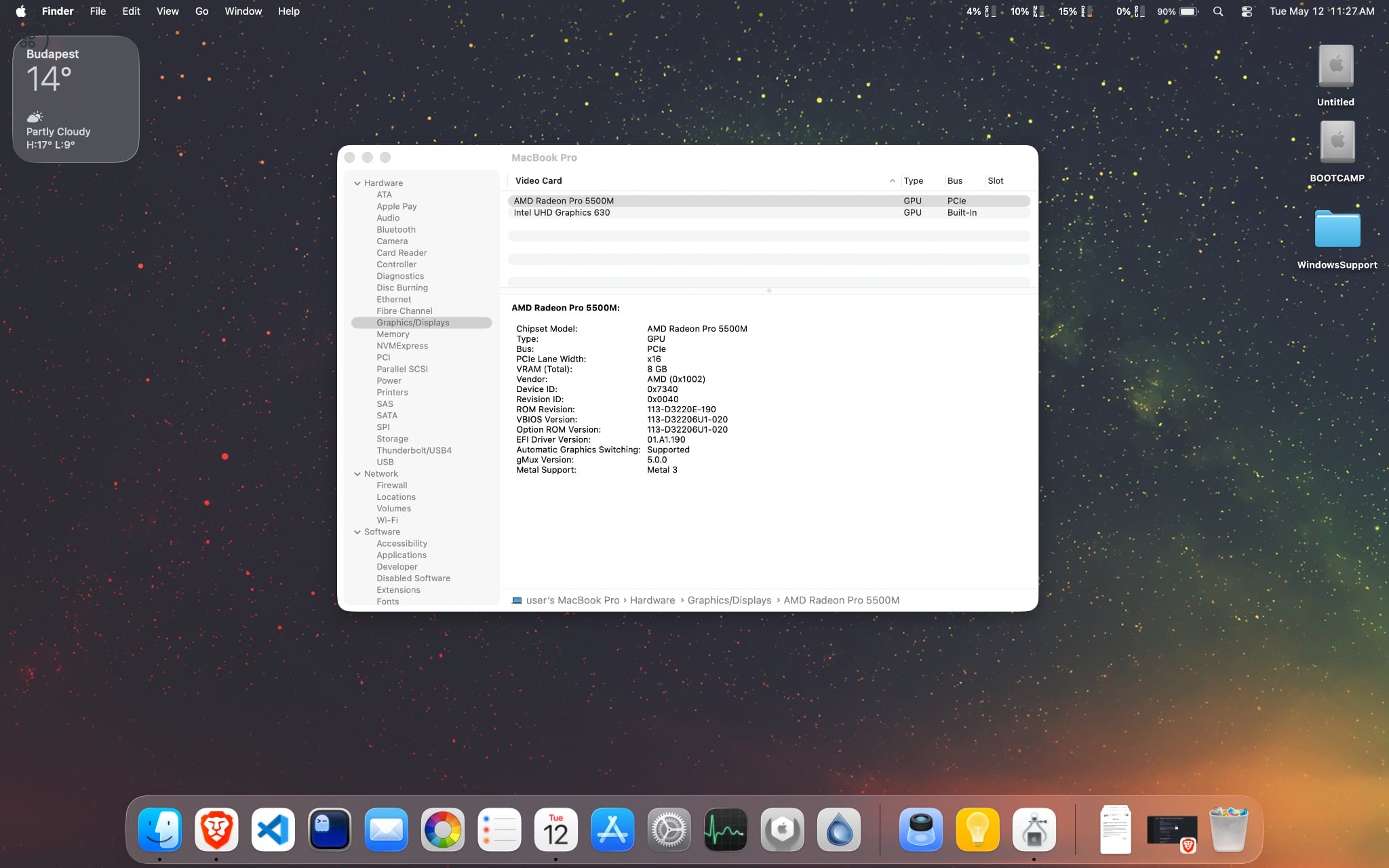
Task: Select the BOOTCAMP drive on desktop
Action: (1337, 151)
